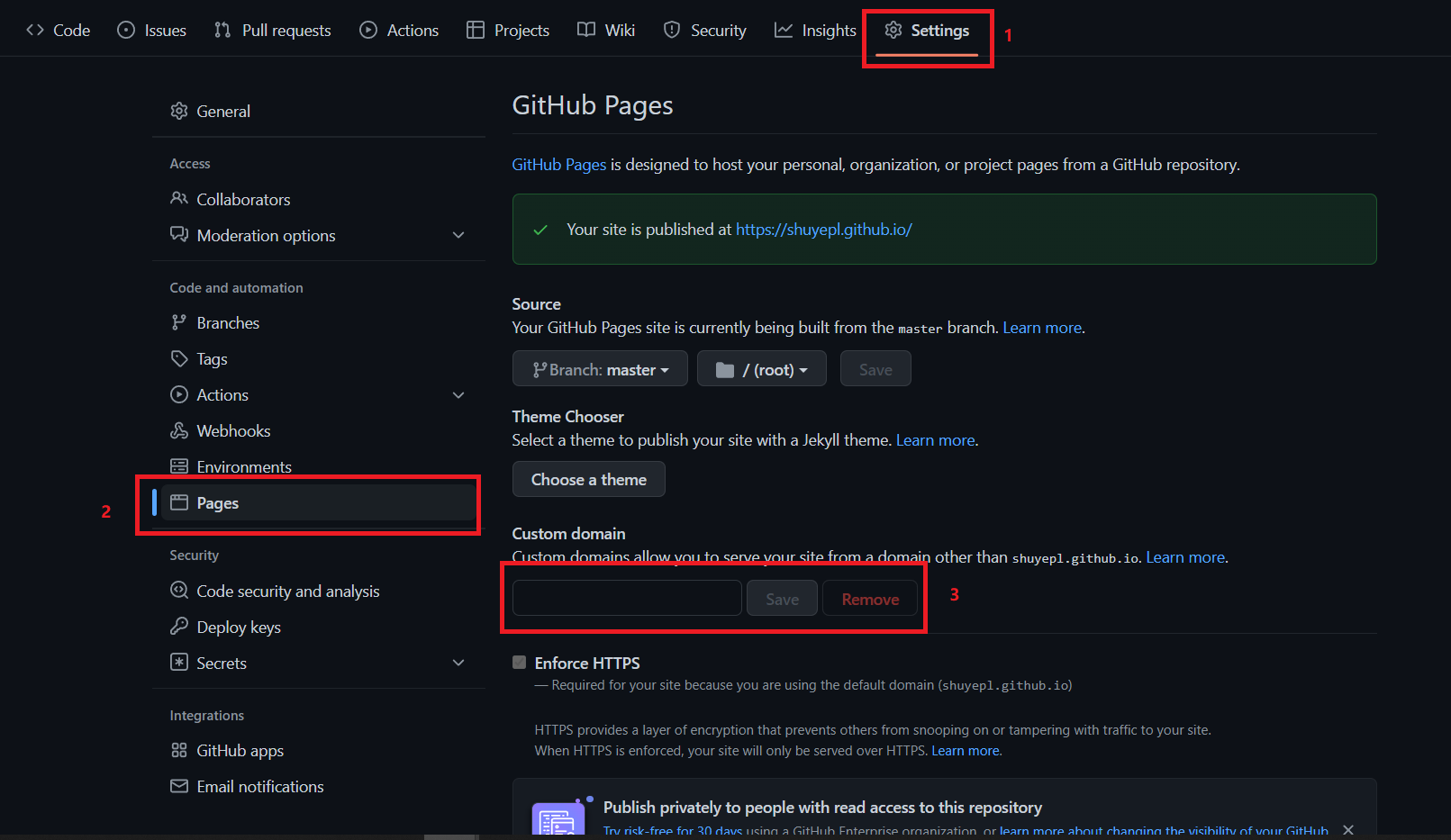Click the Email notifications envelope icon
1451x840 pixels.
[x=179, y=786]
